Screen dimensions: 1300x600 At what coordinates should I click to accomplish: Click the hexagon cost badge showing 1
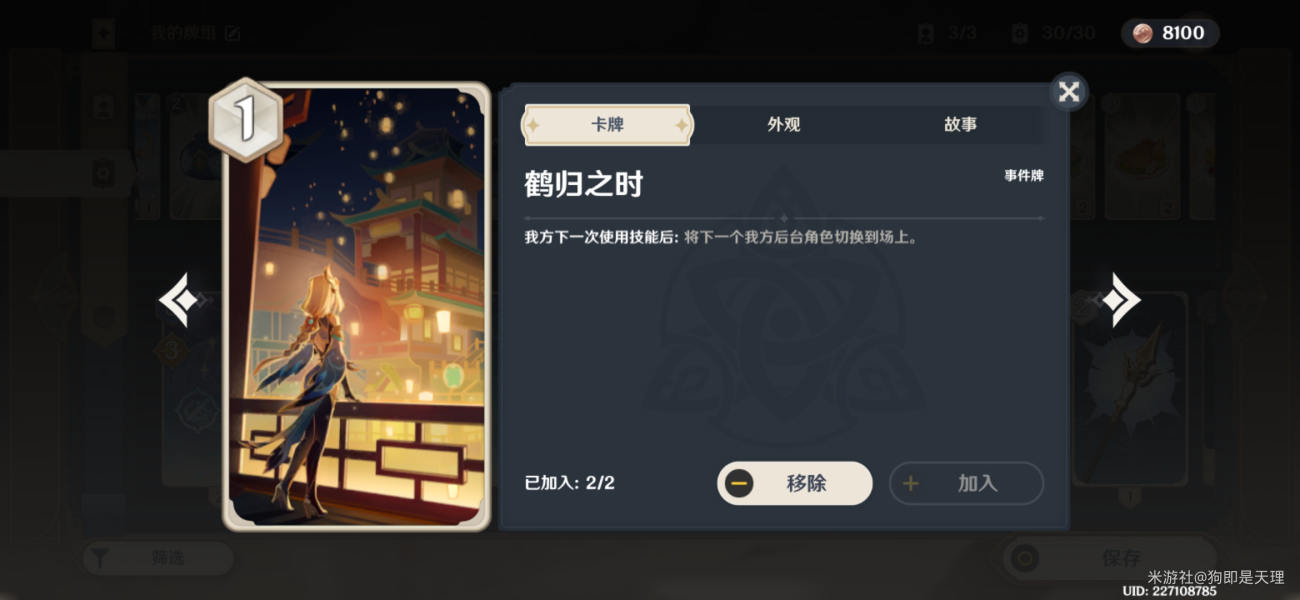coord(244,120)
